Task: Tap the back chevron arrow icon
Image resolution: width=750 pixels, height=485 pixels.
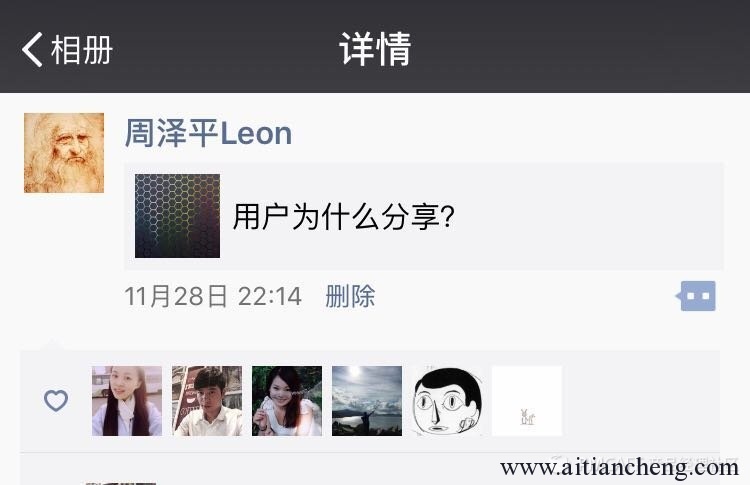Action: (32, 50)
